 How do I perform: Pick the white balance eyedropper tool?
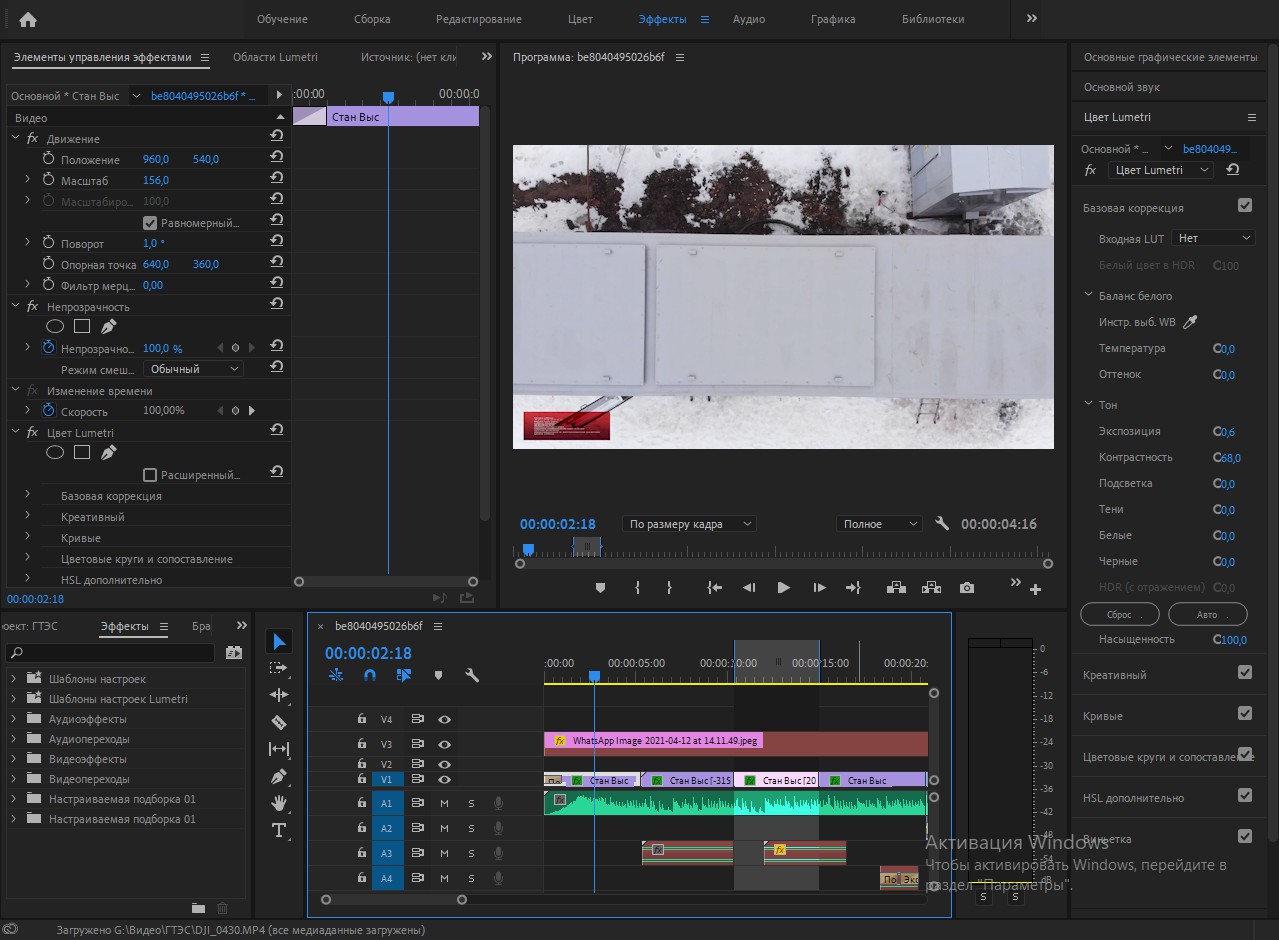[x=1190, y=322]
